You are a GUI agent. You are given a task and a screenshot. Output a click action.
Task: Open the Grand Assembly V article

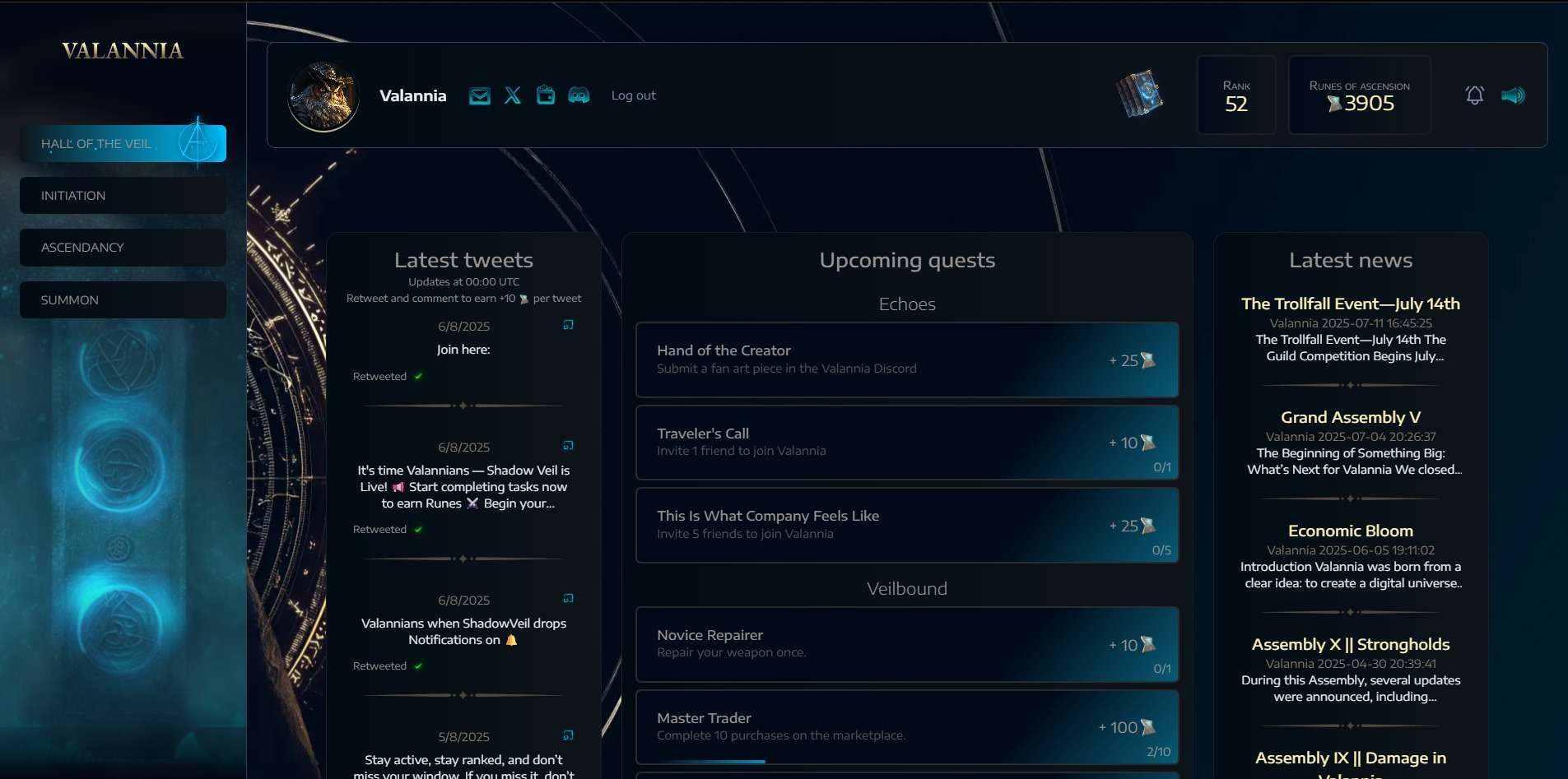coord(1351,417)
